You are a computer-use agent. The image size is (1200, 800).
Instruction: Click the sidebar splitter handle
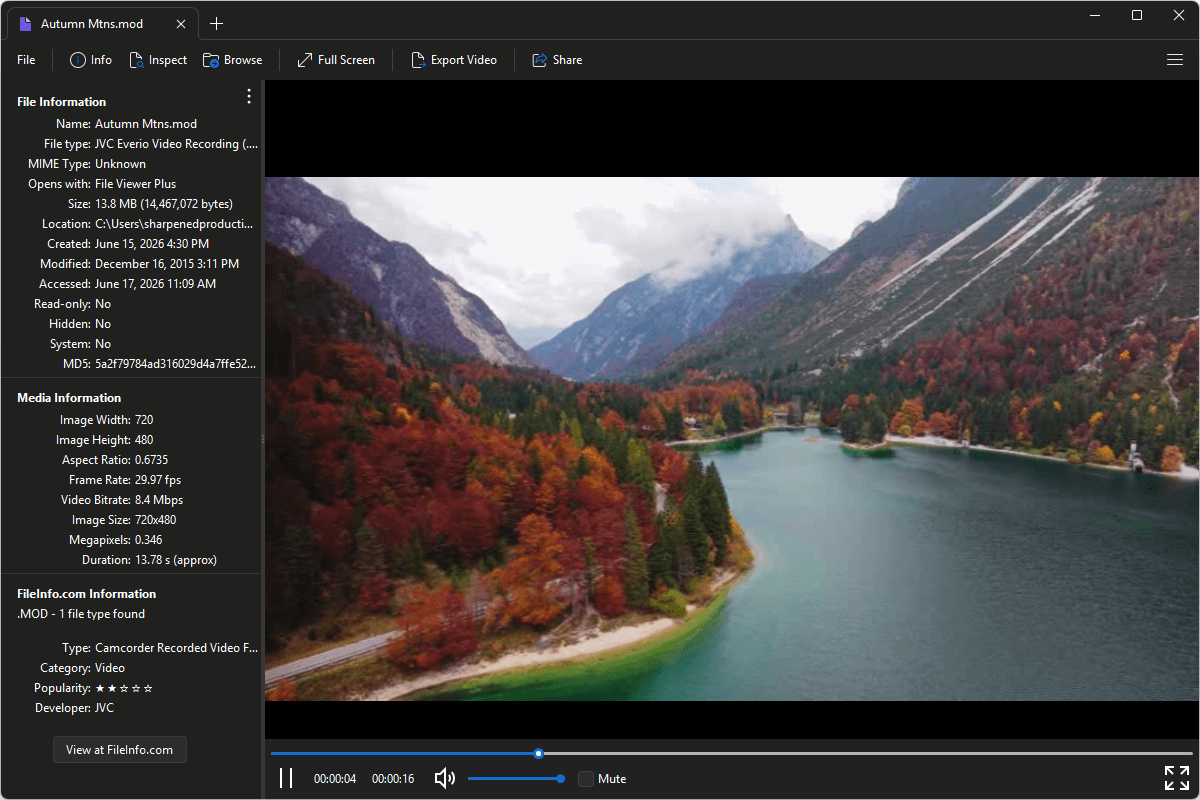pyautogui.click(x=262, y=439)
